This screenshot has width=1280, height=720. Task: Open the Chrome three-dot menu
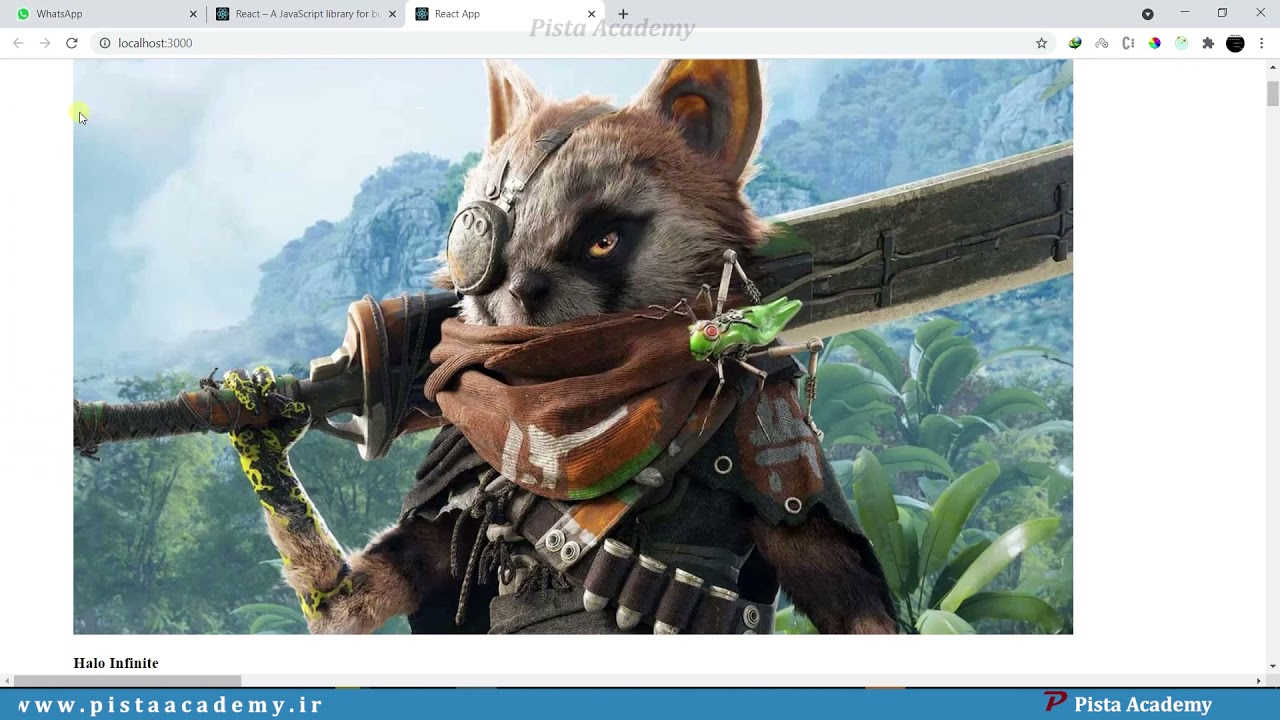[1262, 43]
